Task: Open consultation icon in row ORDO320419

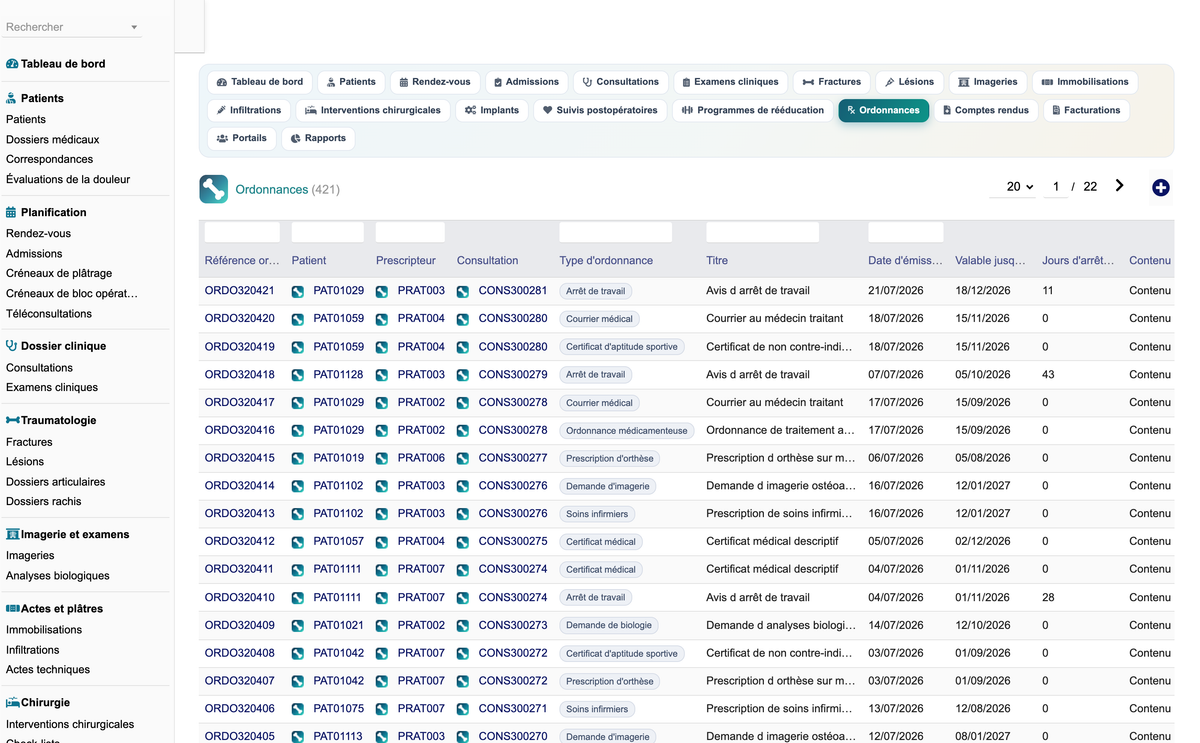Action: click(x=463, y=347)
